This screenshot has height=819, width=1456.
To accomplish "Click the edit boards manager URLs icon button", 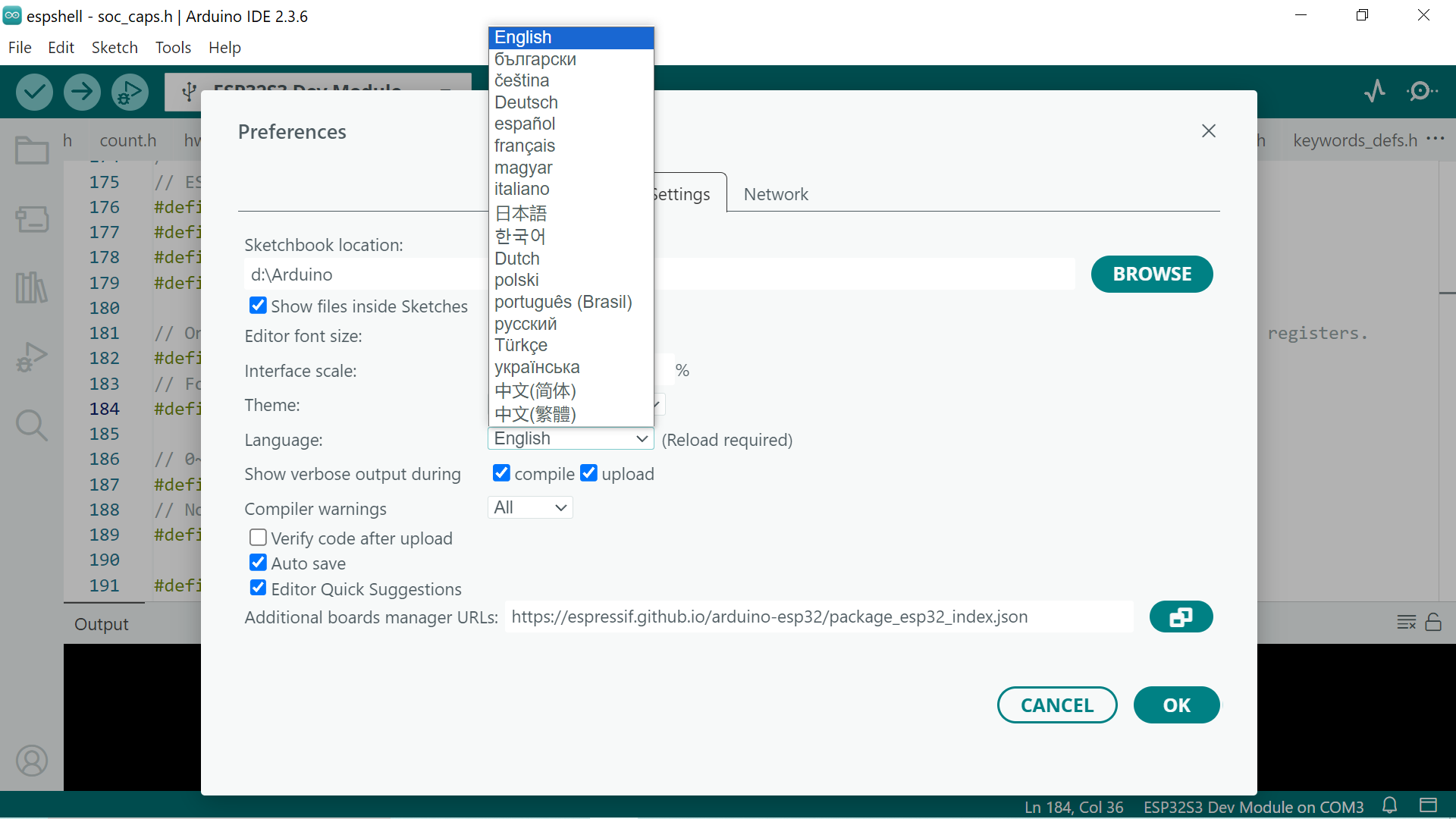I will 1181,617.
